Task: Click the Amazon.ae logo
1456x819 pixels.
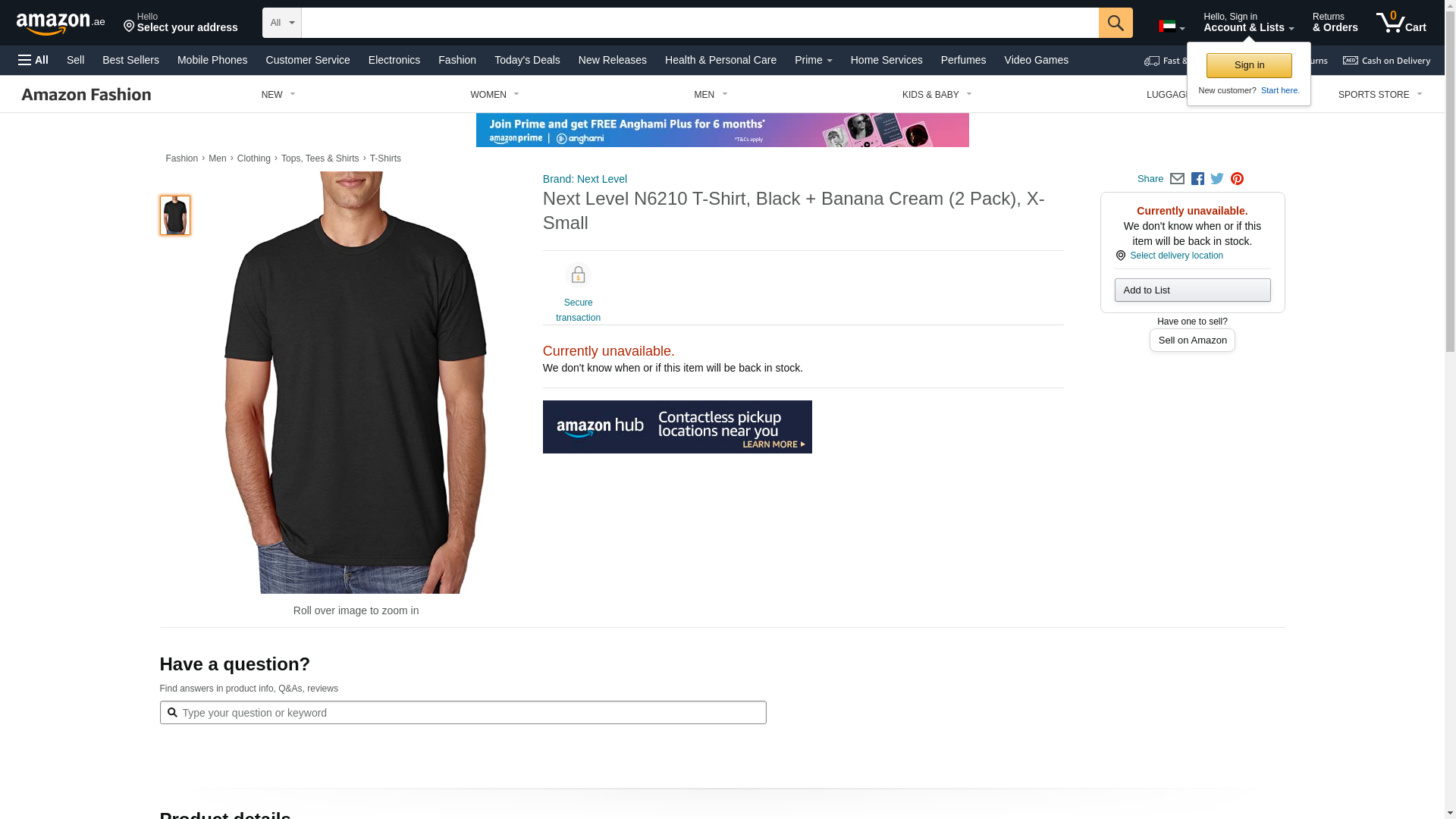Action: tap(61, 23)
